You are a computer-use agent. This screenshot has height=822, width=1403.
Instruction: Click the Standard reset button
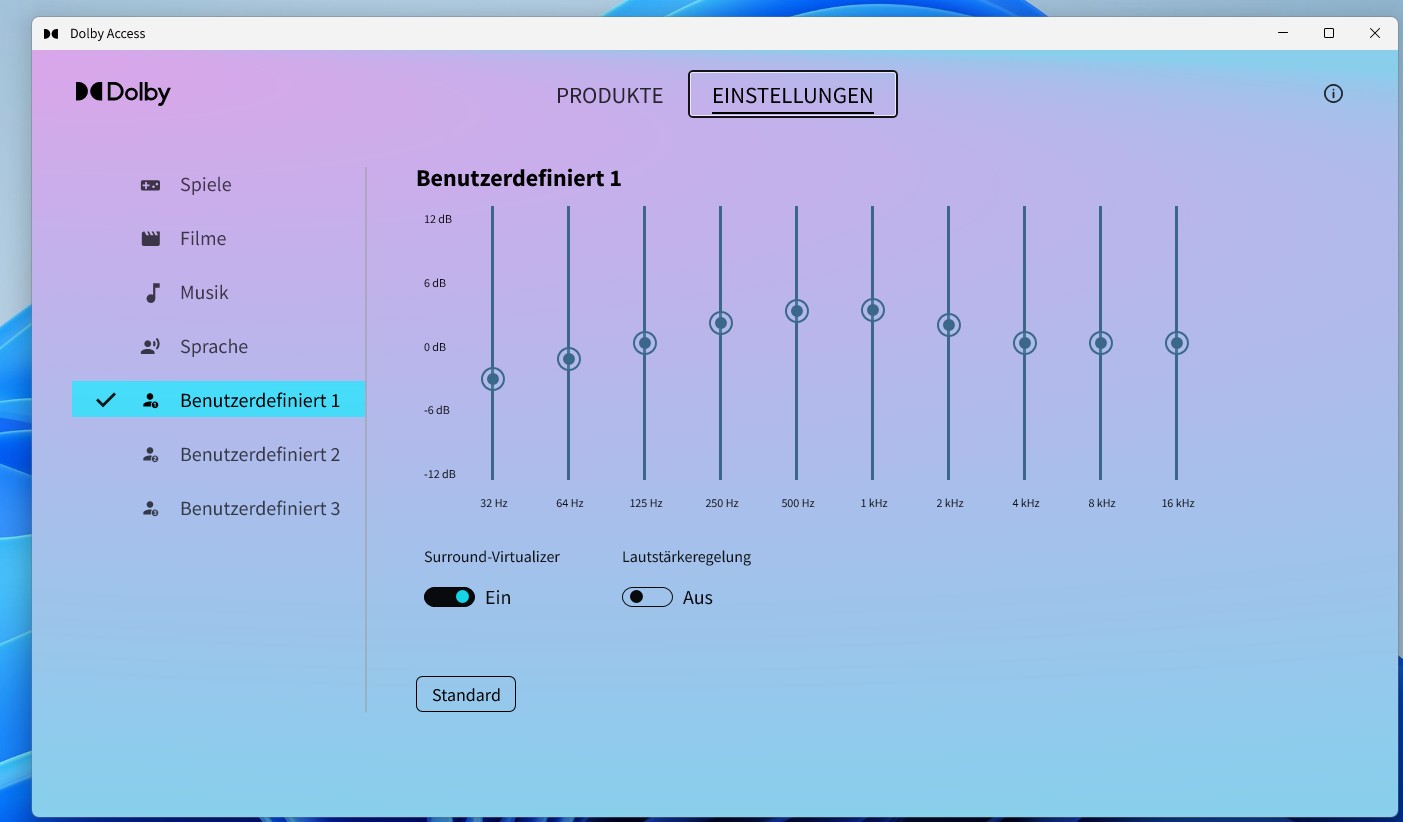pos(466,694)
